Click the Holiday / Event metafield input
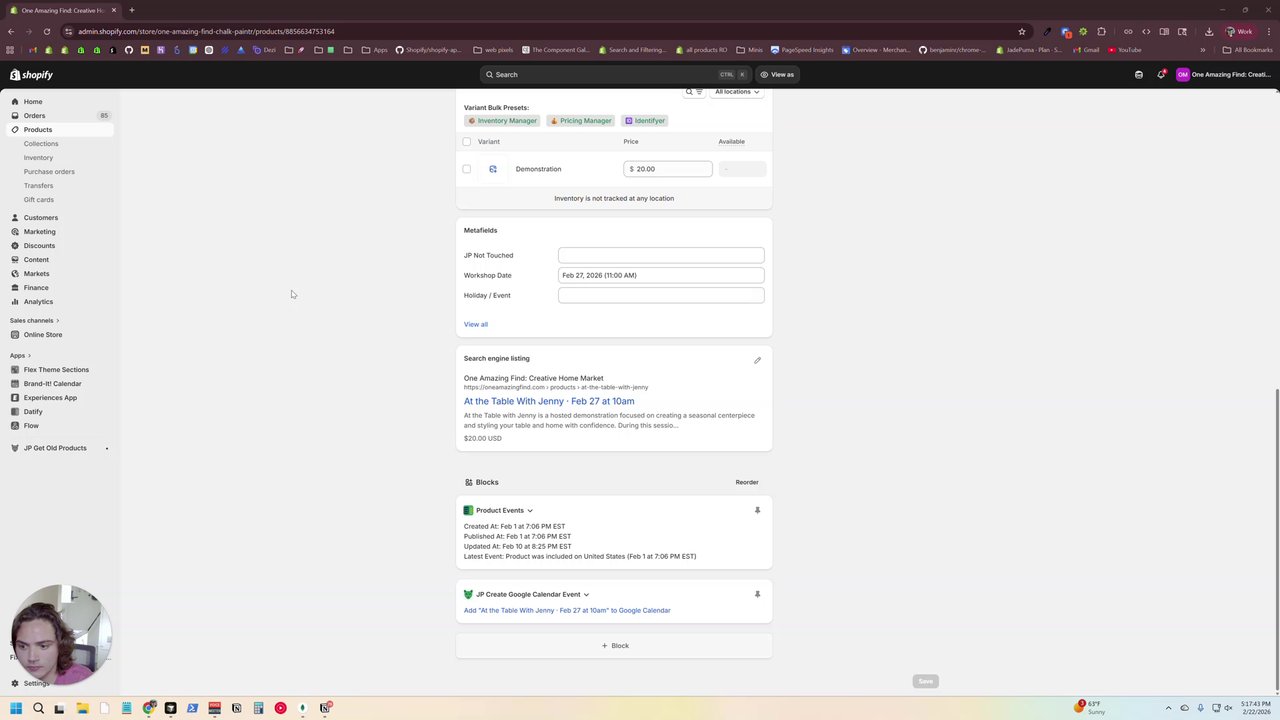This screenshot has width=1280, height=720. tap(661, 295)
